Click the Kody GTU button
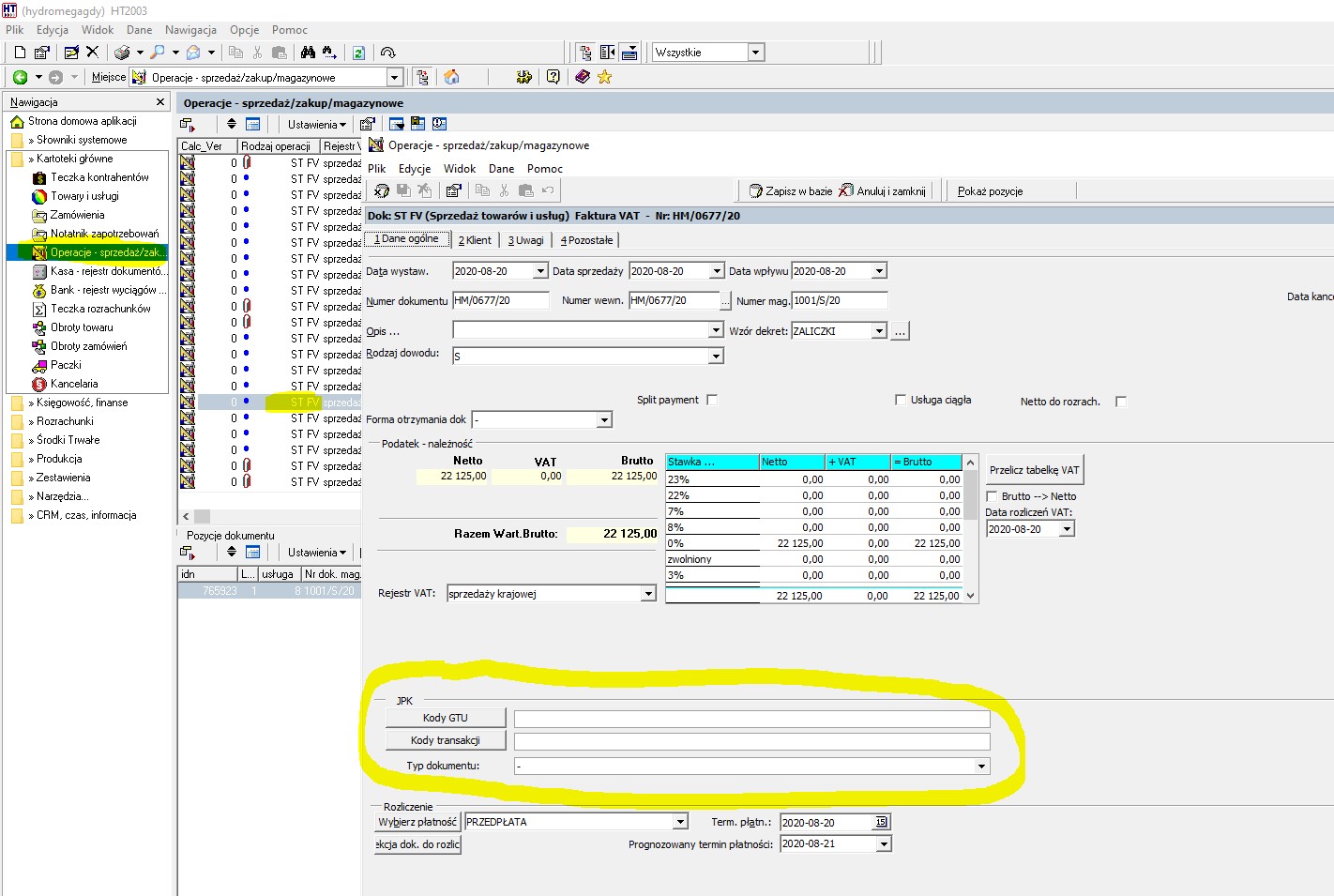This screenshot has height=896, width=1334. coord(446,718)
